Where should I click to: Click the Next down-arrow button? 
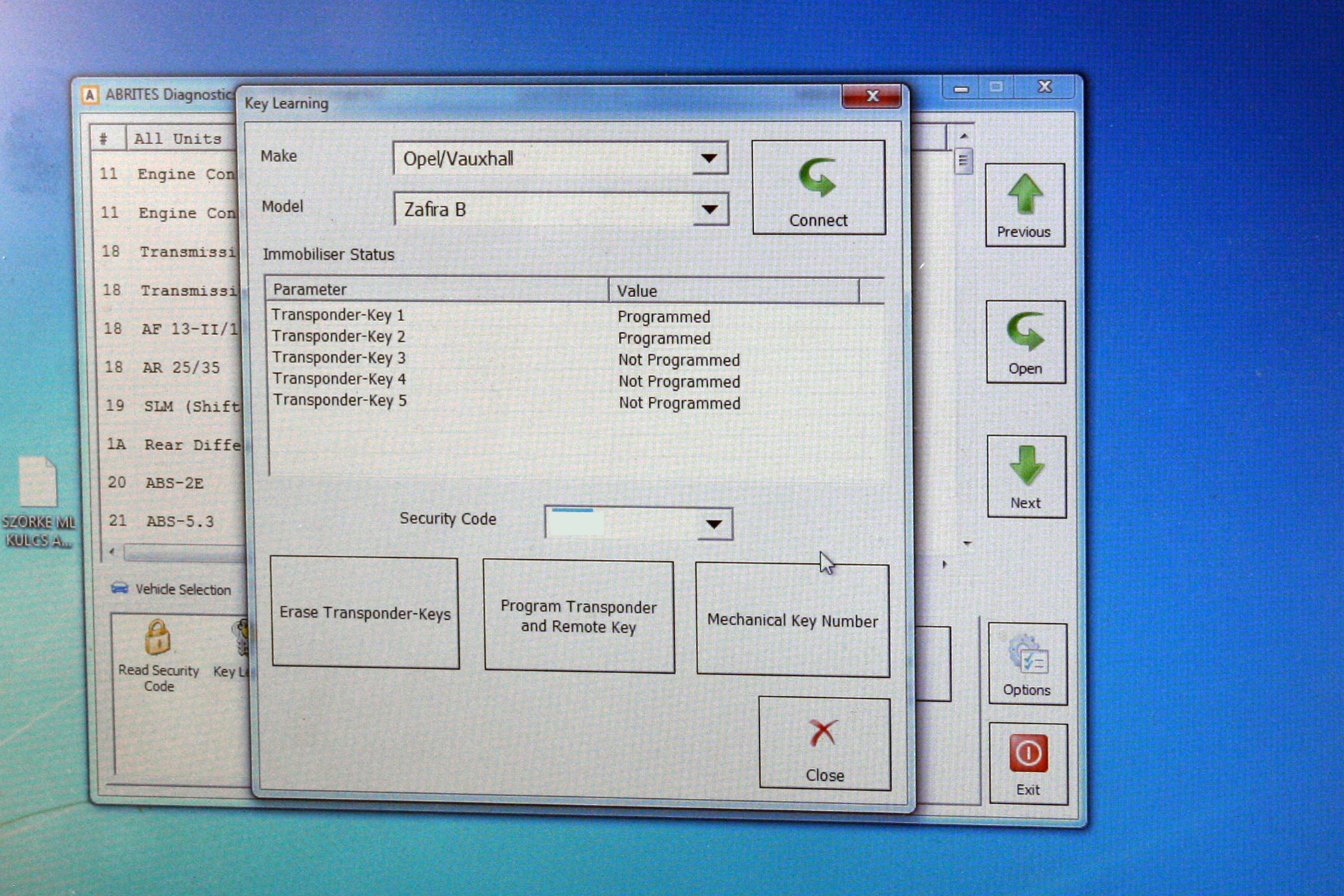click(x=1027, y=476)
